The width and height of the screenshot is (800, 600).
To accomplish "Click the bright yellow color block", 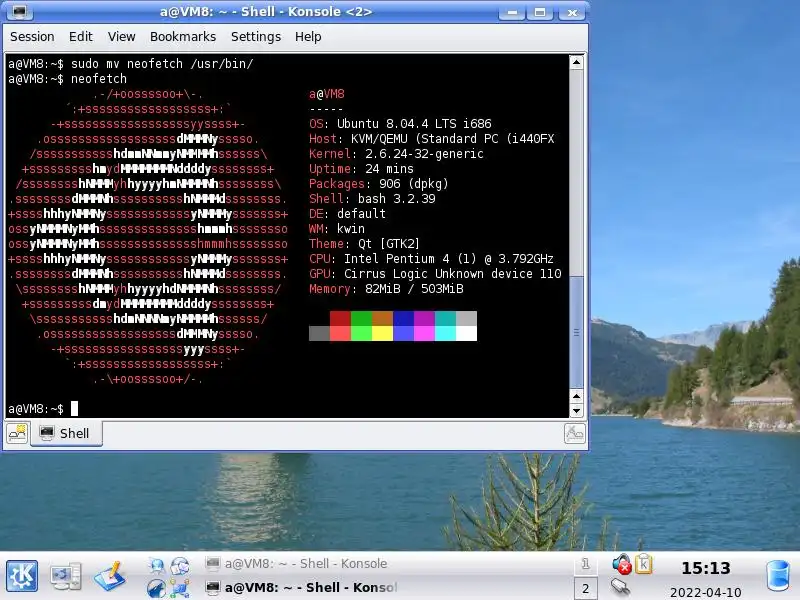I will 382,333.
